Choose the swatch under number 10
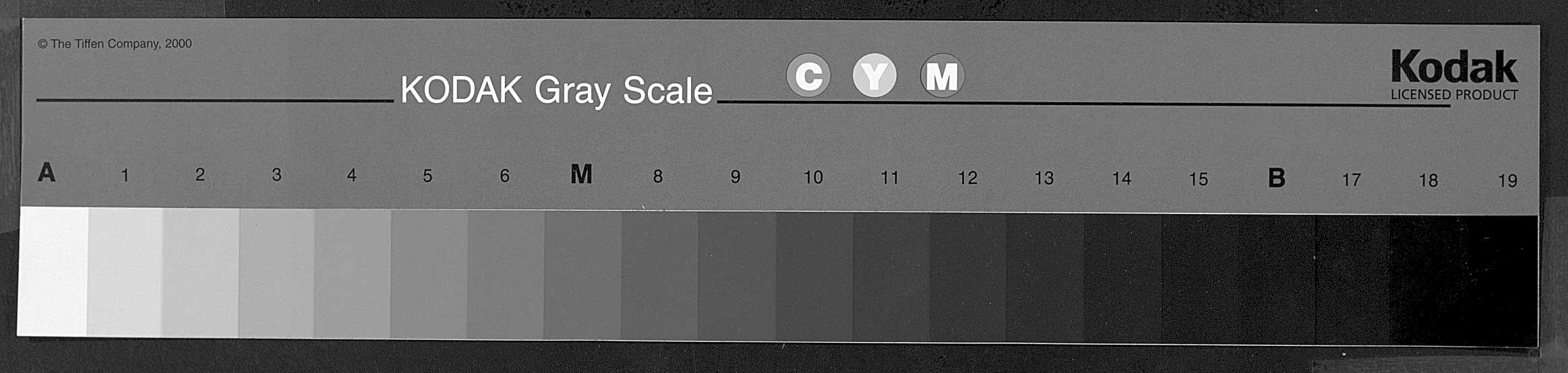1568x373 pixels. (x=814, y=277)
